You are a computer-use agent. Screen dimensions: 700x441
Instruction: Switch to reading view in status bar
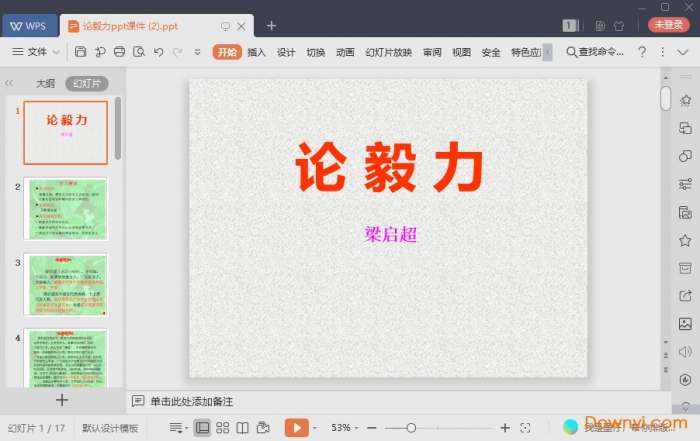(242, 428)
